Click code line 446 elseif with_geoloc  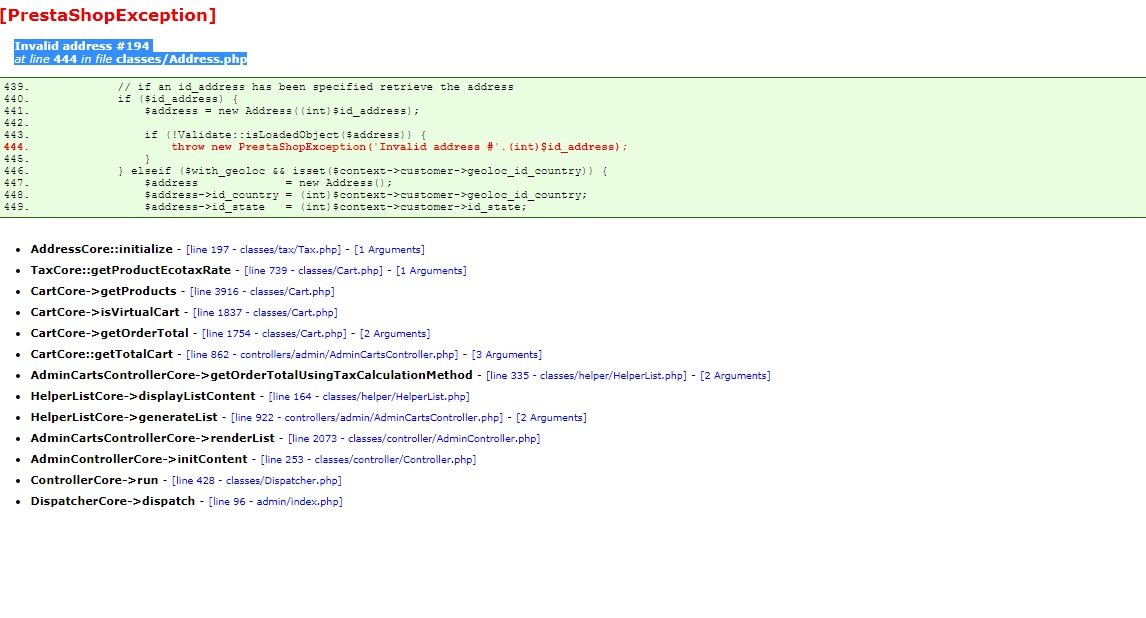click(x=363, y=171)
